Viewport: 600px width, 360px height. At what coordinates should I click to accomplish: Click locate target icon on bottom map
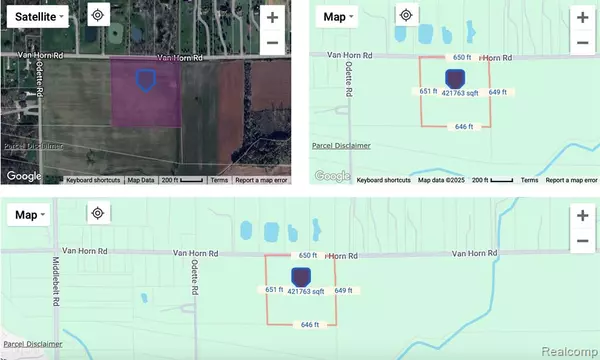pos(98,213)
